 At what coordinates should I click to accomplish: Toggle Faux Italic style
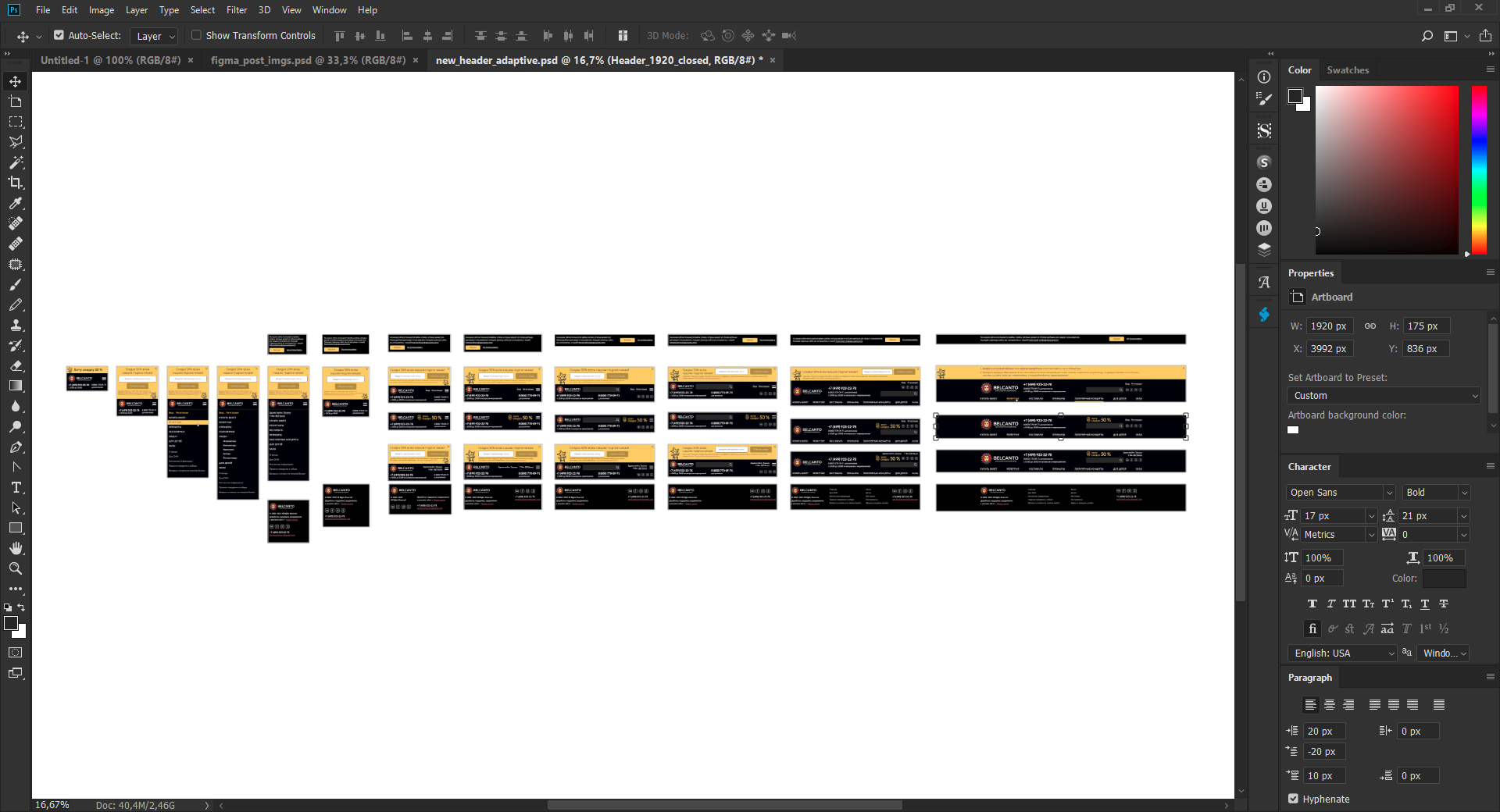click(x=1331, y=604)
